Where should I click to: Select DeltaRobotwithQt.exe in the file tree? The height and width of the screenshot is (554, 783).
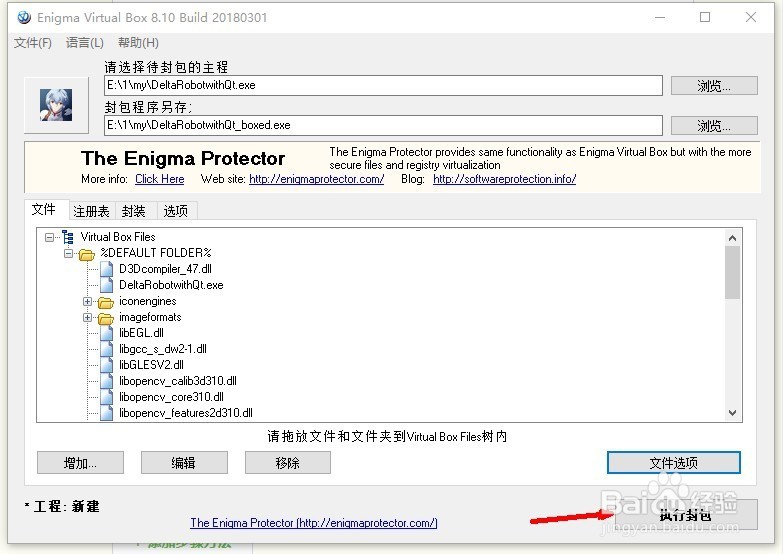(x=171, y=285)
